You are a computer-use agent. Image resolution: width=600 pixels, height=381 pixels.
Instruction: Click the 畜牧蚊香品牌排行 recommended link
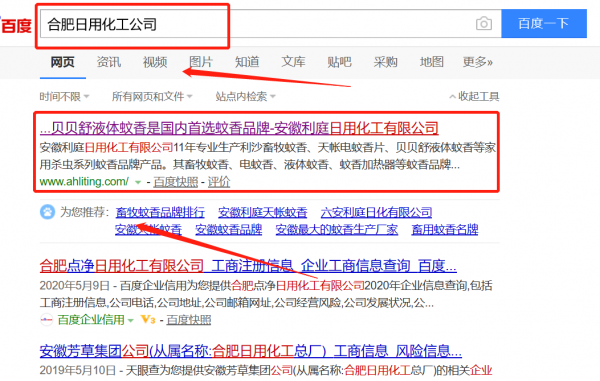pyautogui.click(x=160, y=212)
